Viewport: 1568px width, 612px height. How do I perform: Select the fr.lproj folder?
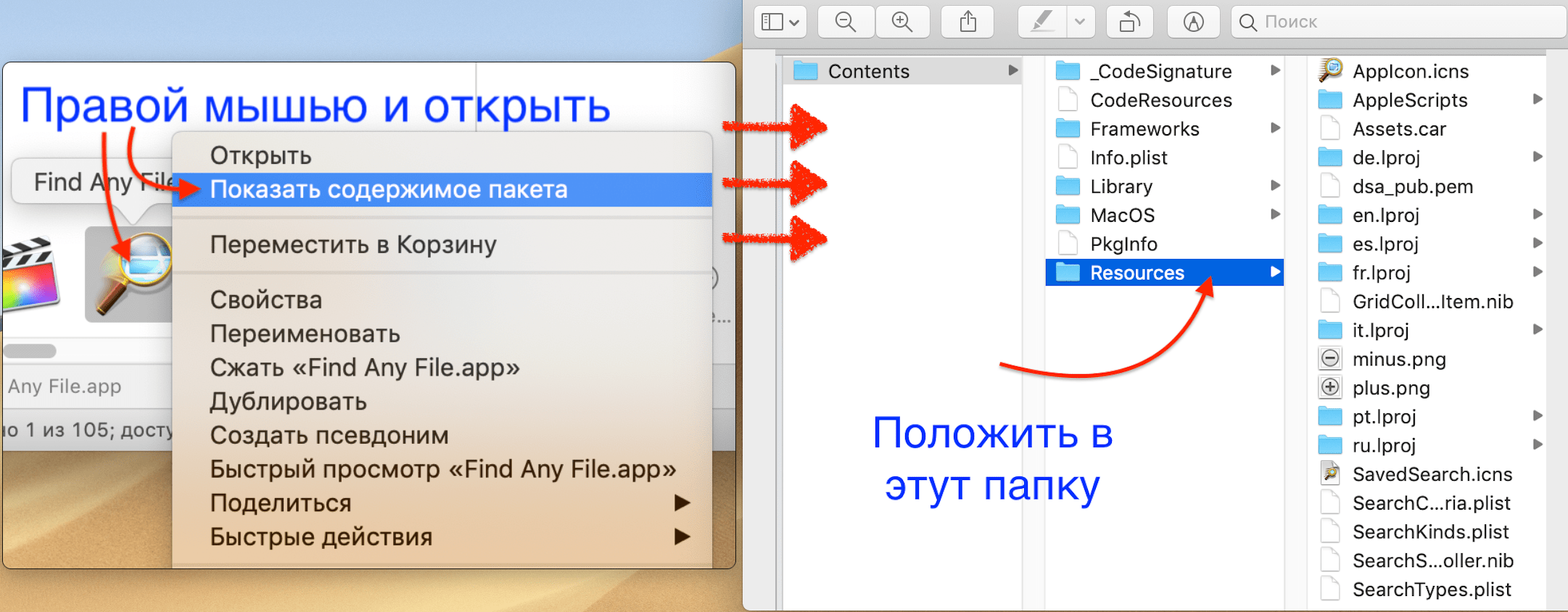[1427, 273]
